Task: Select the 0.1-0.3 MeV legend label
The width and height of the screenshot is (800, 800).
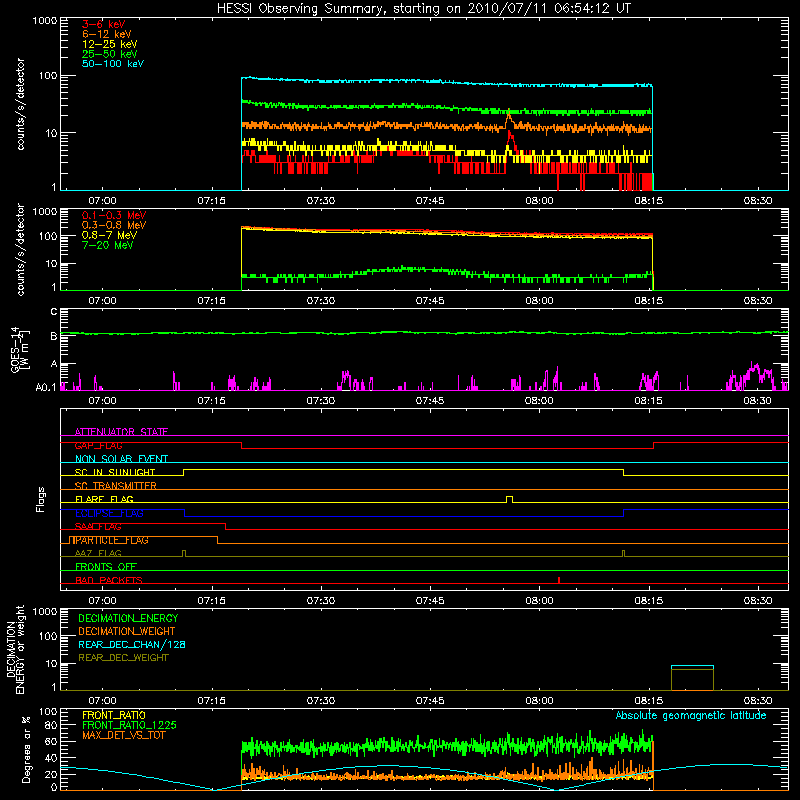Action: coord(114,215)
